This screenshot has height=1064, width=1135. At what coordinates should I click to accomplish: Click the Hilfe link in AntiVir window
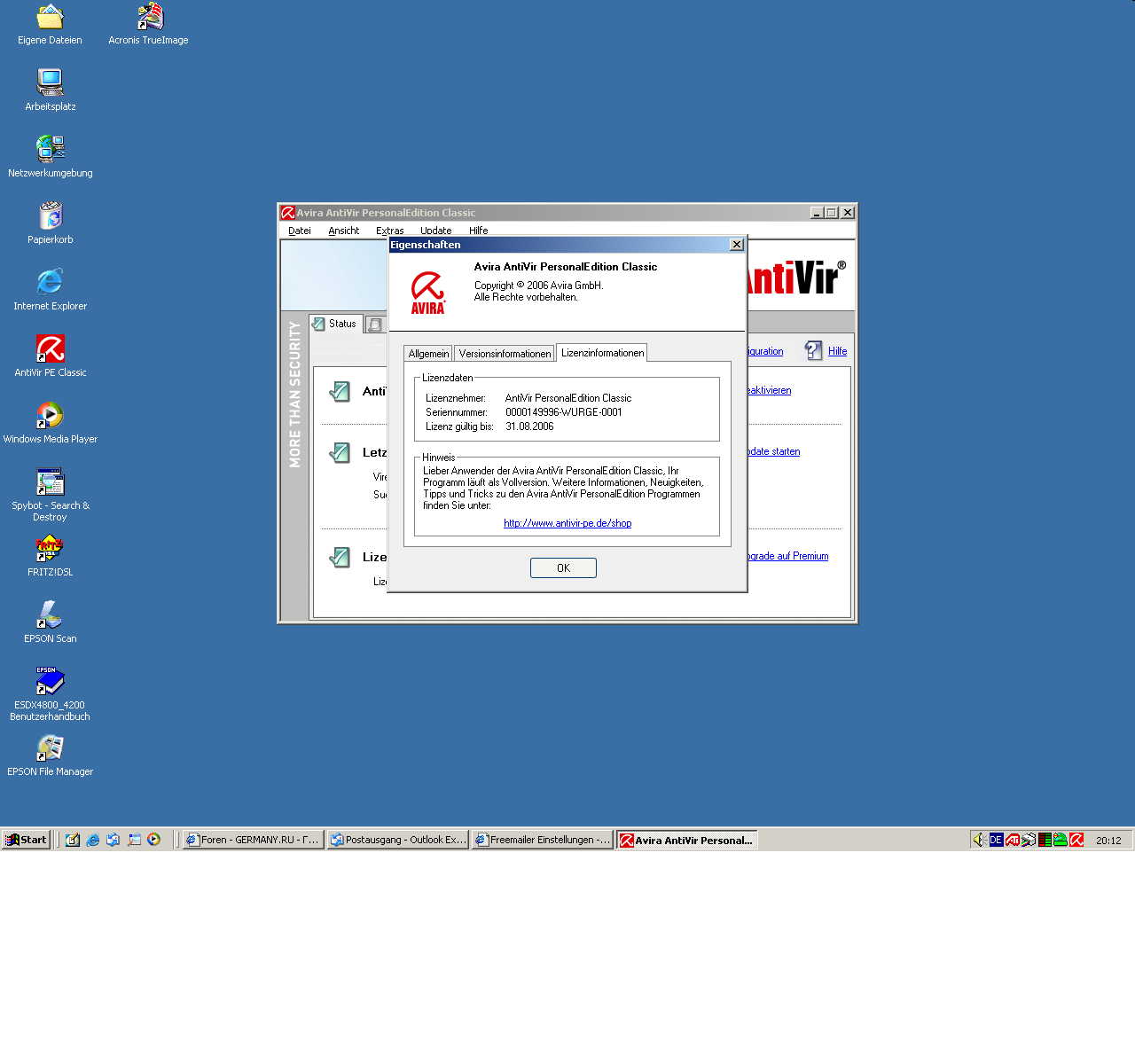[837, 351]
